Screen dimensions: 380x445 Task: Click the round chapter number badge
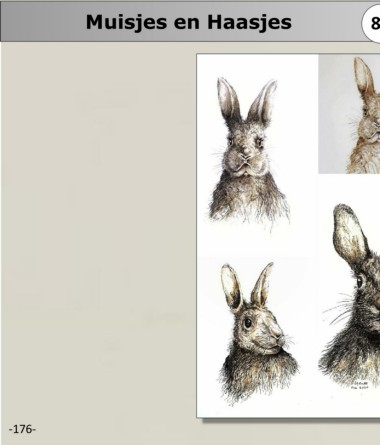point(372,23)
